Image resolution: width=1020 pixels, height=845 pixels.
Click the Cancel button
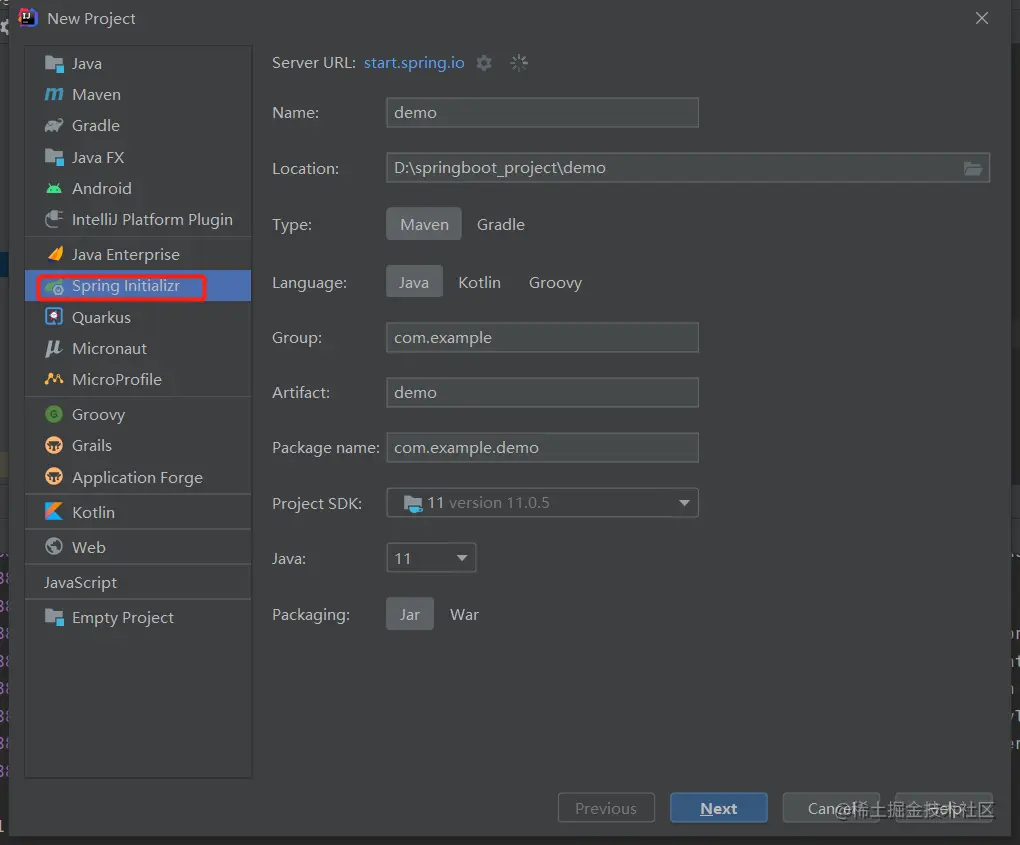[x=831, y=808]
